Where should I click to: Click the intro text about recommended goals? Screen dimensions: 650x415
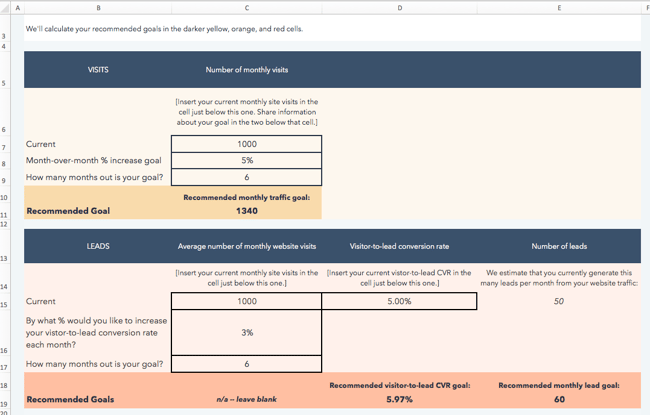(x=164, y=29)
